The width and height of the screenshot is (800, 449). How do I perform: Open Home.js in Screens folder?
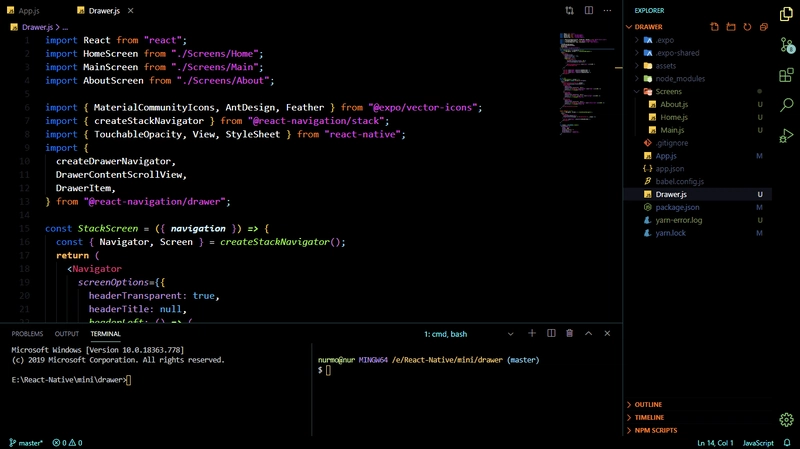(x=673, y=117)
